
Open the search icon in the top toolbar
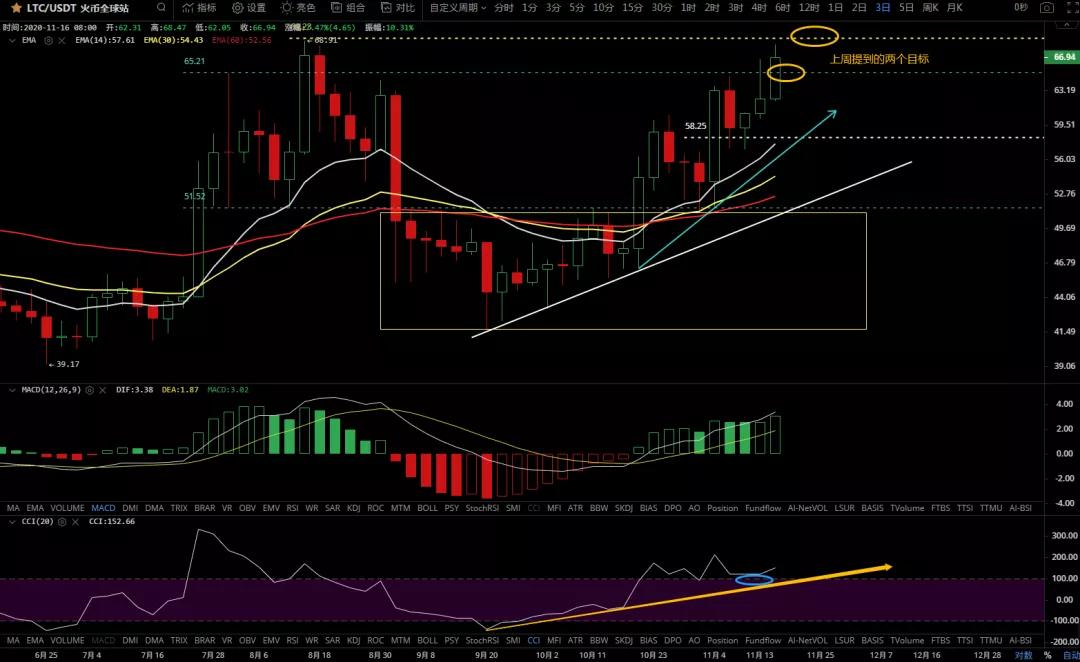pyautogui.click(x=161, y=8)
